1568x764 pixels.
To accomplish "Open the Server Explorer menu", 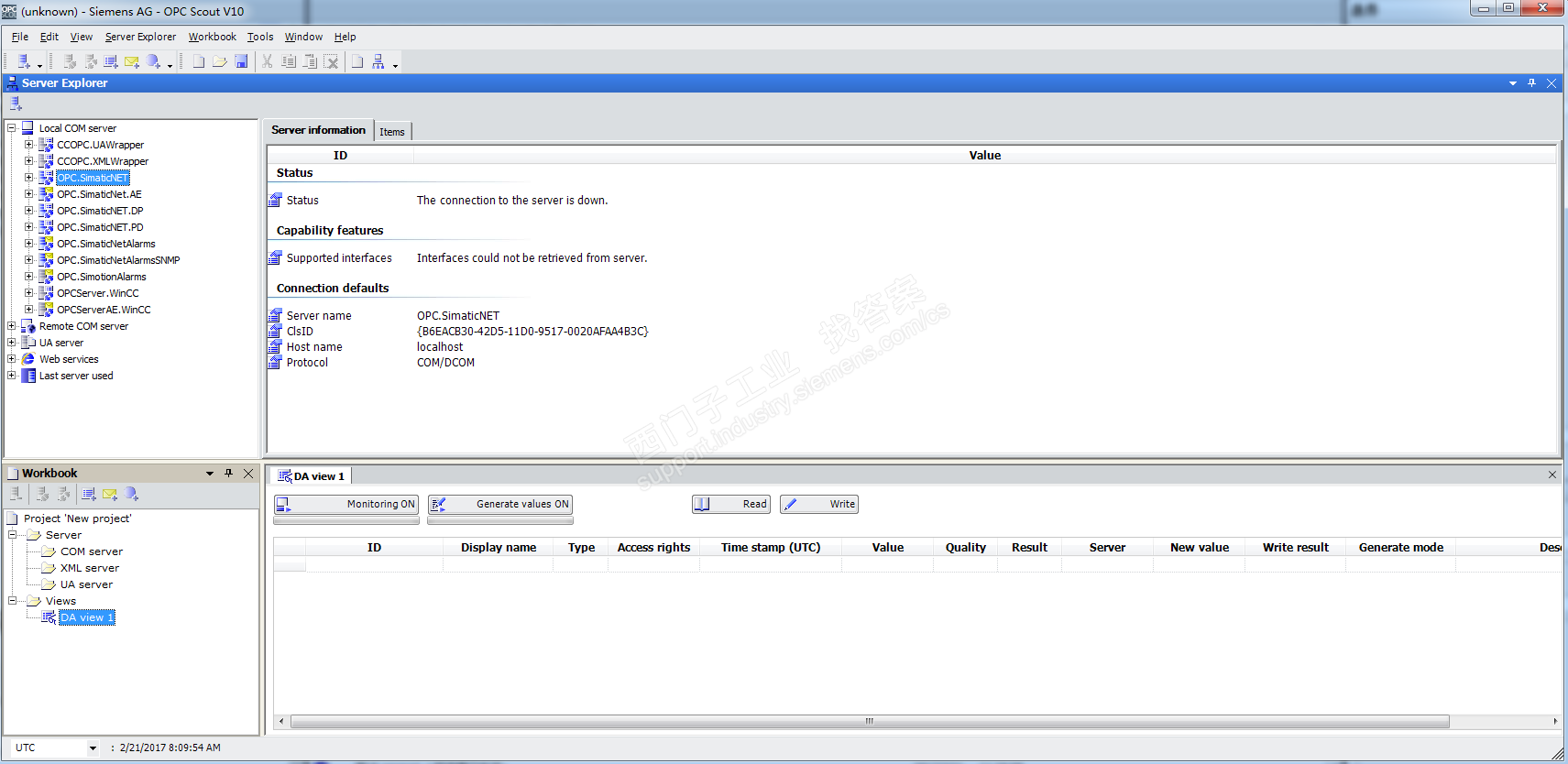I will pyautogui.click(x=140, y=37).
